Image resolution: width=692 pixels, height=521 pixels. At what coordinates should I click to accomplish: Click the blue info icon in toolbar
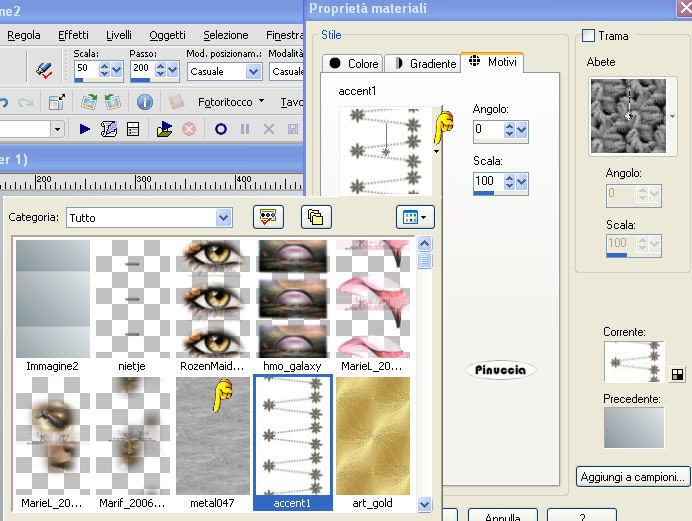(144, 102)
